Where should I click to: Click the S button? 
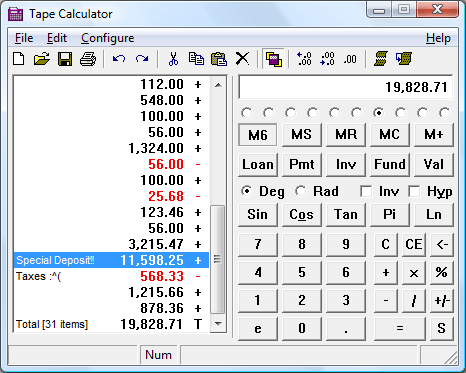click(x=442, y=329)
